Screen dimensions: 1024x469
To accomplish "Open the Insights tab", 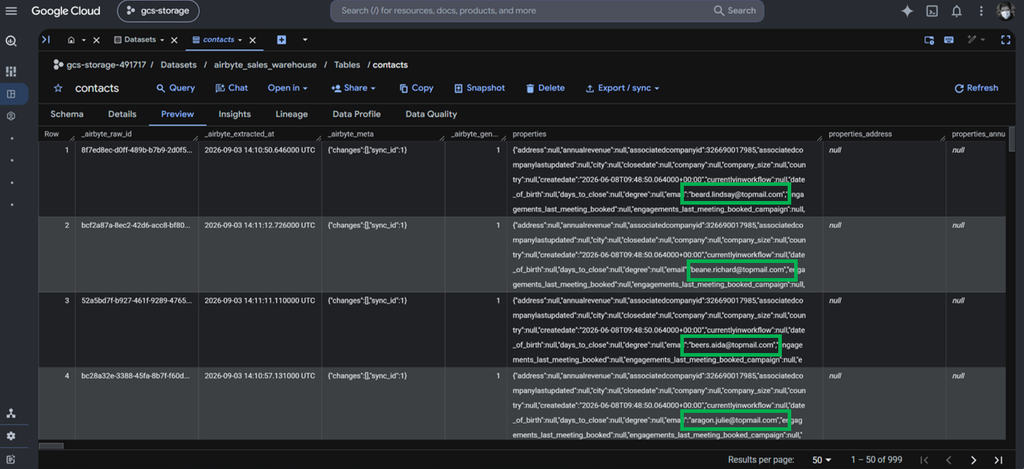I will pyautogui.click(x=234, y=114).
